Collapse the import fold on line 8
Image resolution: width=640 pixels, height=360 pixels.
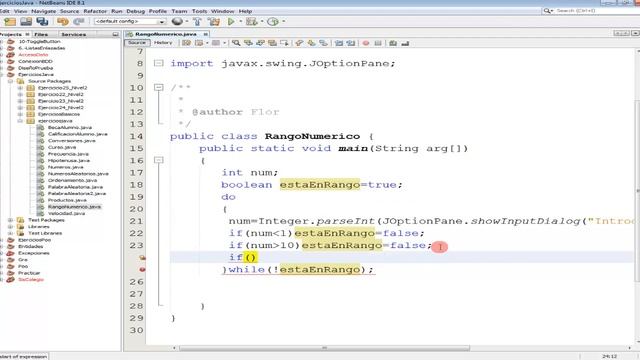click(158, 63)
